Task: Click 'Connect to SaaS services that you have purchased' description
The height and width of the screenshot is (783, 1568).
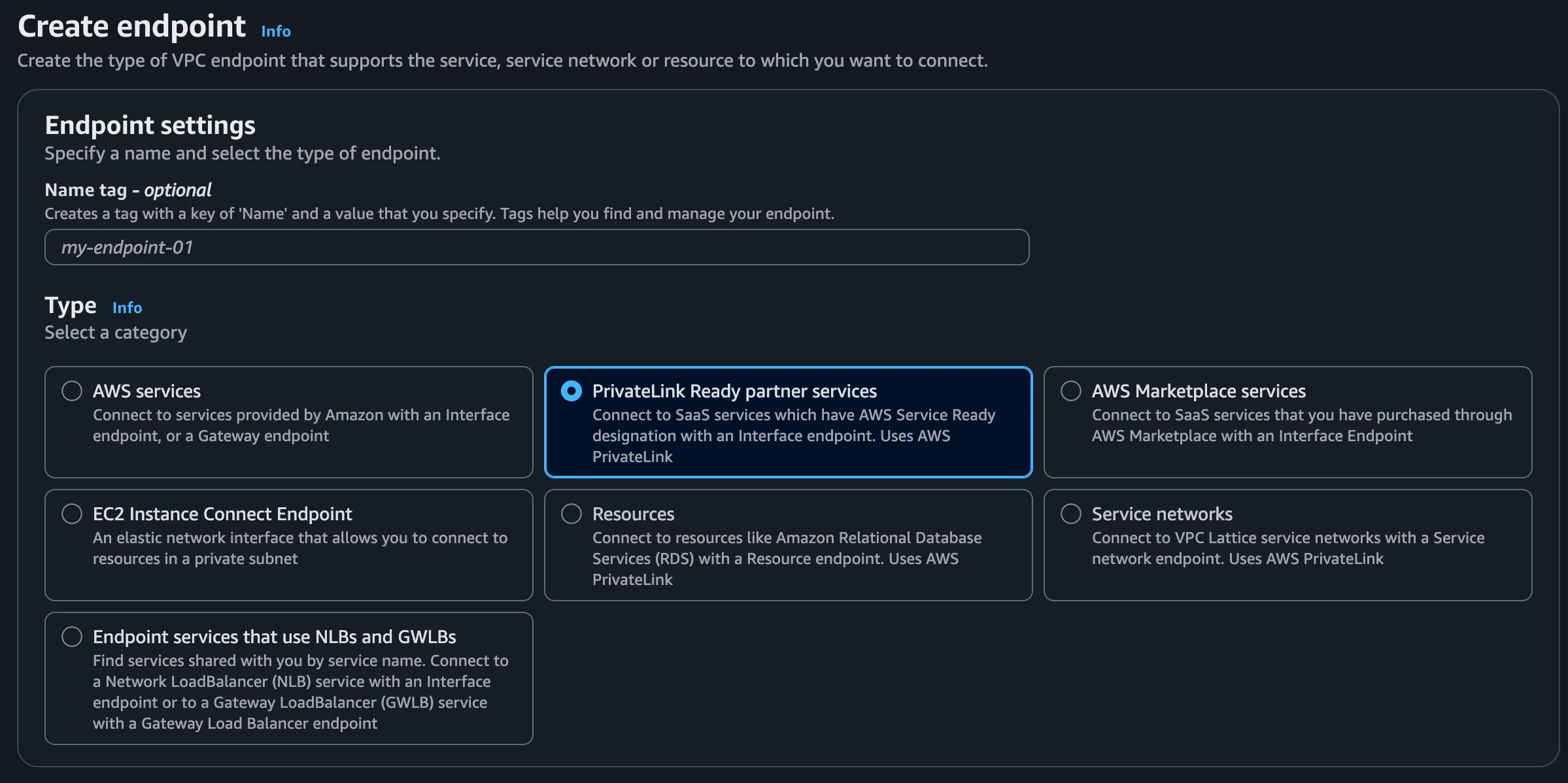Action: (1302, 425)
